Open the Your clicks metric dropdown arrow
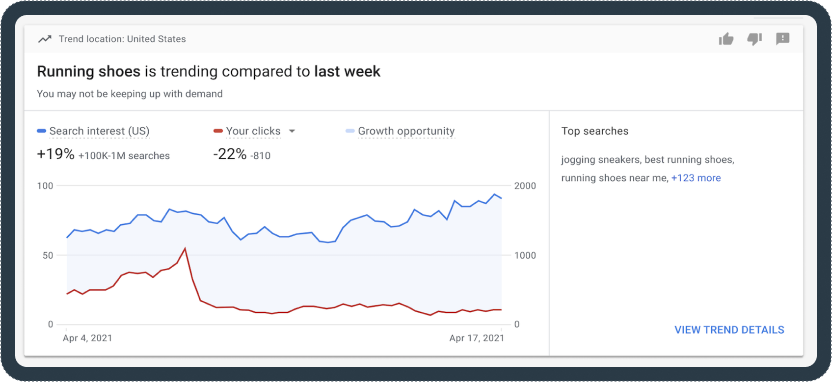The width and height of the screenshot is (832, 382). click(291, 131)
